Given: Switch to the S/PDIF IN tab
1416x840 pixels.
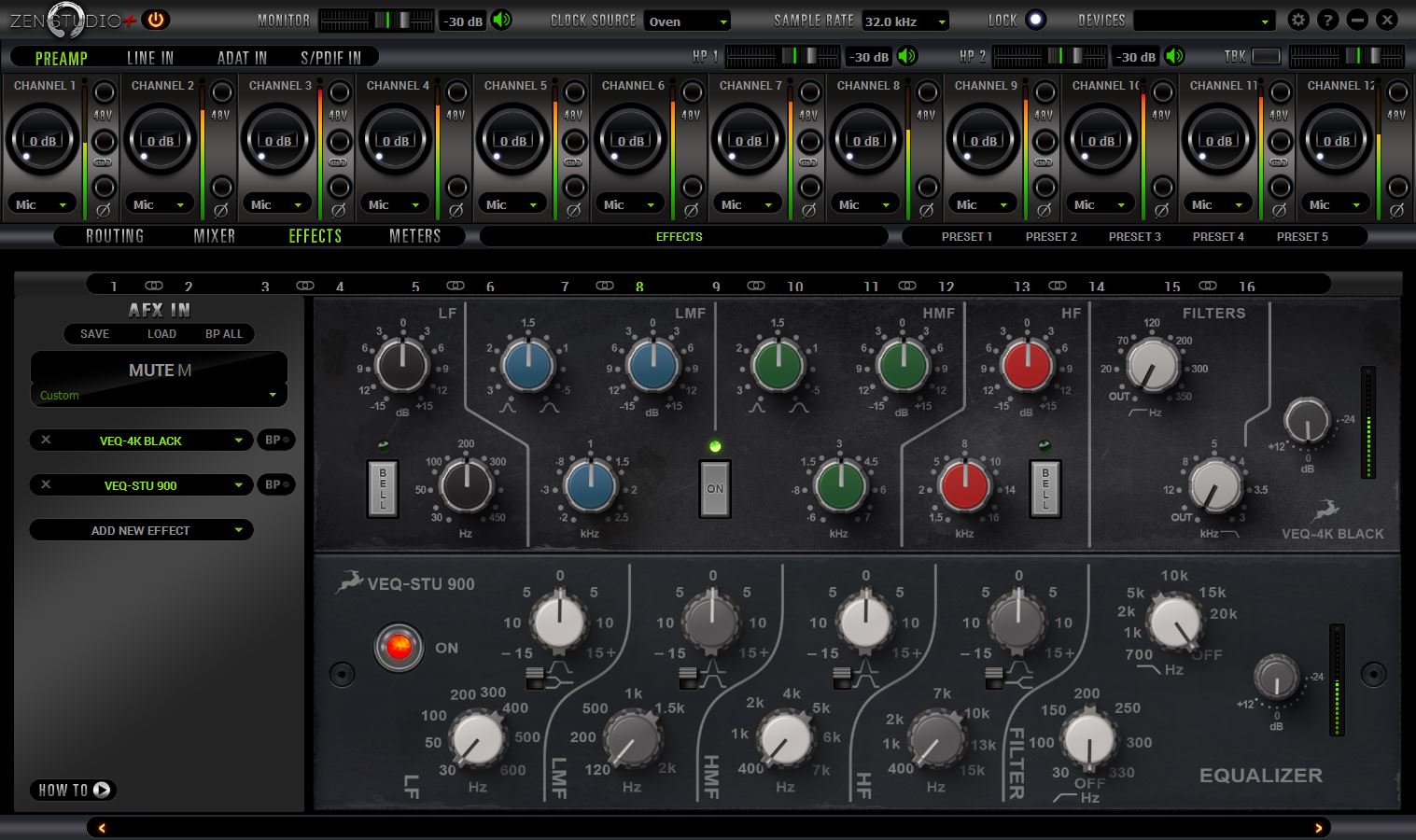Looking at the screenshot, I should [x=330, y=58].
